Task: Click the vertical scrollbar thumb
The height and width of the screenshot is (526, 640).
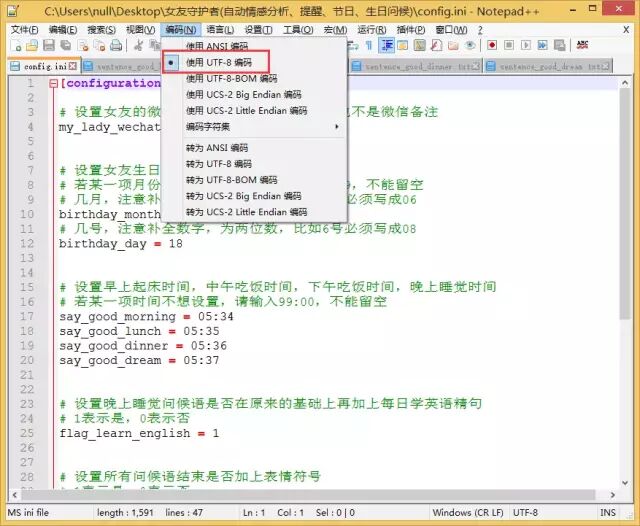Action: [x=625, y=204]
